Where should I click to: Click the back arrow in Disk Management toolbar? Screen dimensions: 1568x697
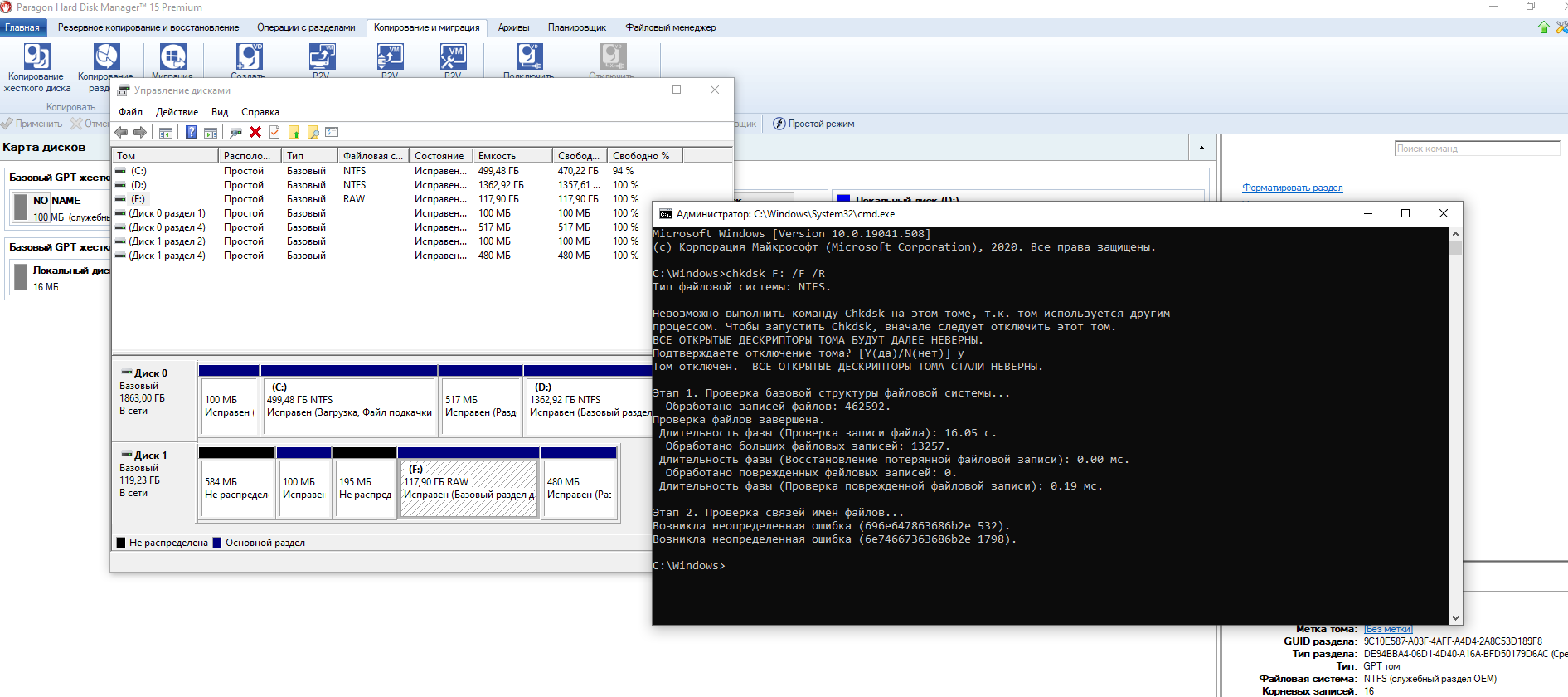[121, 133]
